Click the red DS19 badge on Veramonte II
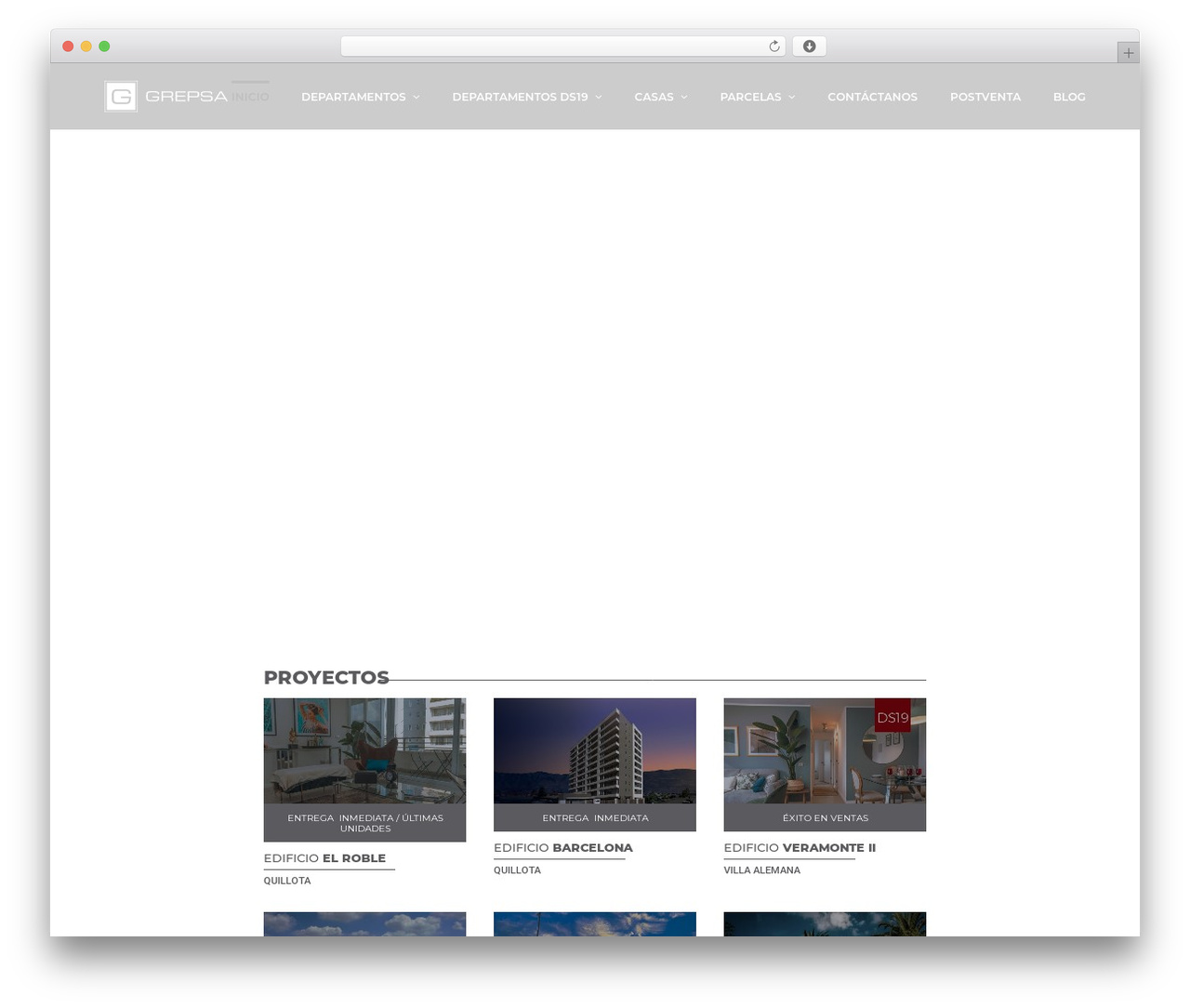 click(892, 716)
